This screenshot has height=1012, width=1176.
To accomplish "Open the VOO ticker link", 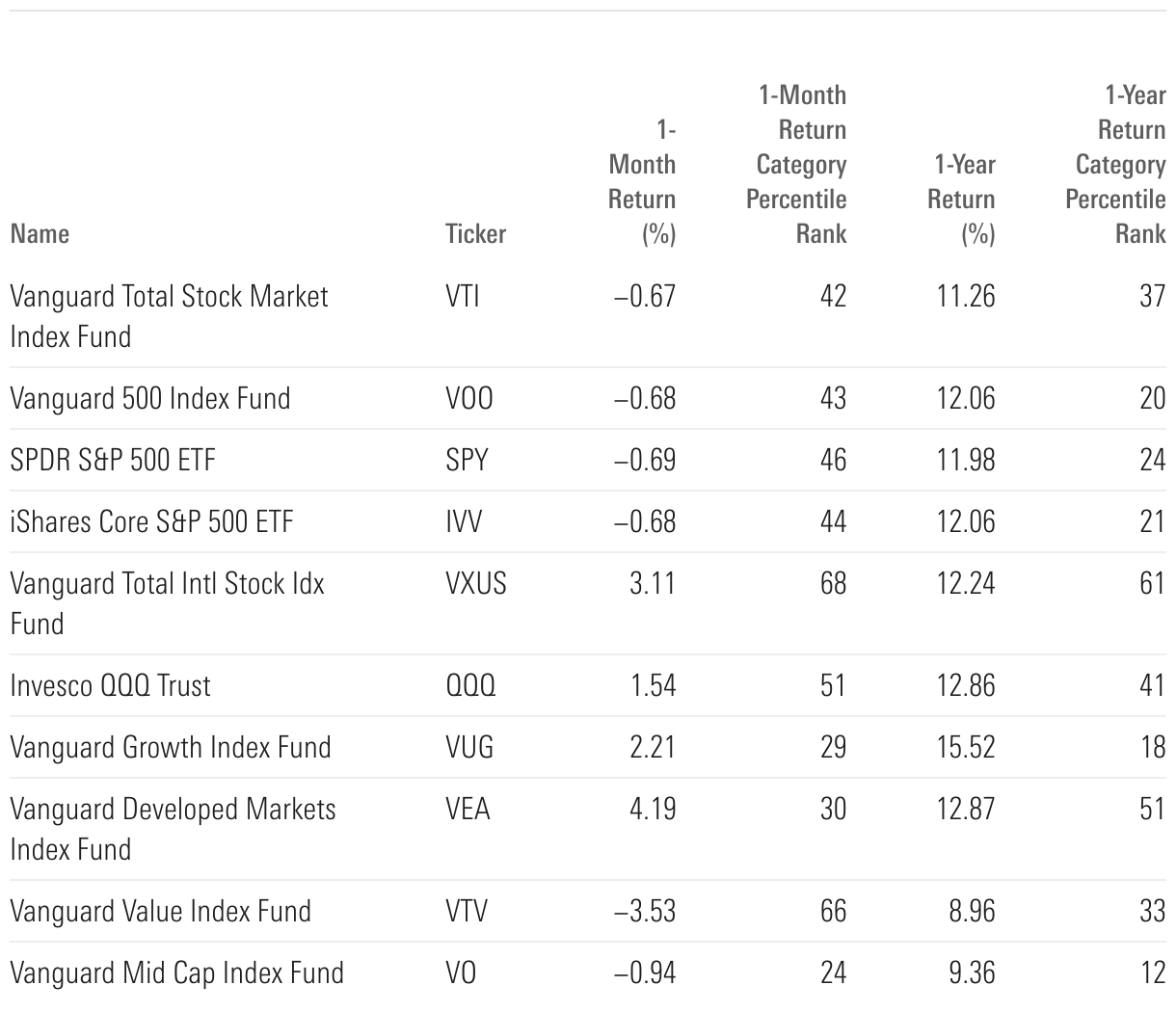I will (468, 398).
